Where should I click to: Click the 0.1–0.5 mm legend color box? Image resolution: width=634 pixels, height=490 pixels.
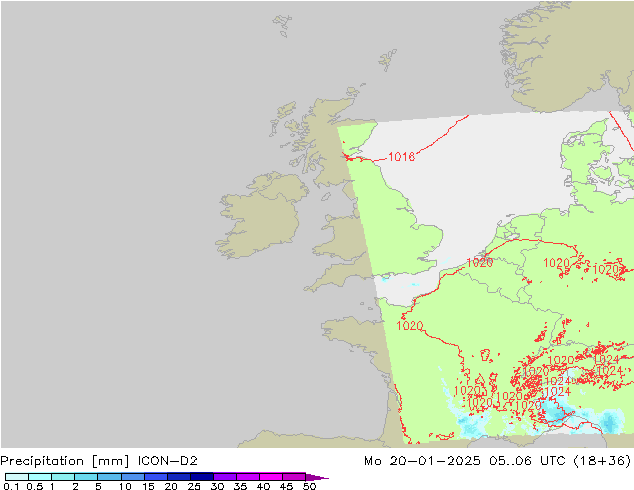17,477
